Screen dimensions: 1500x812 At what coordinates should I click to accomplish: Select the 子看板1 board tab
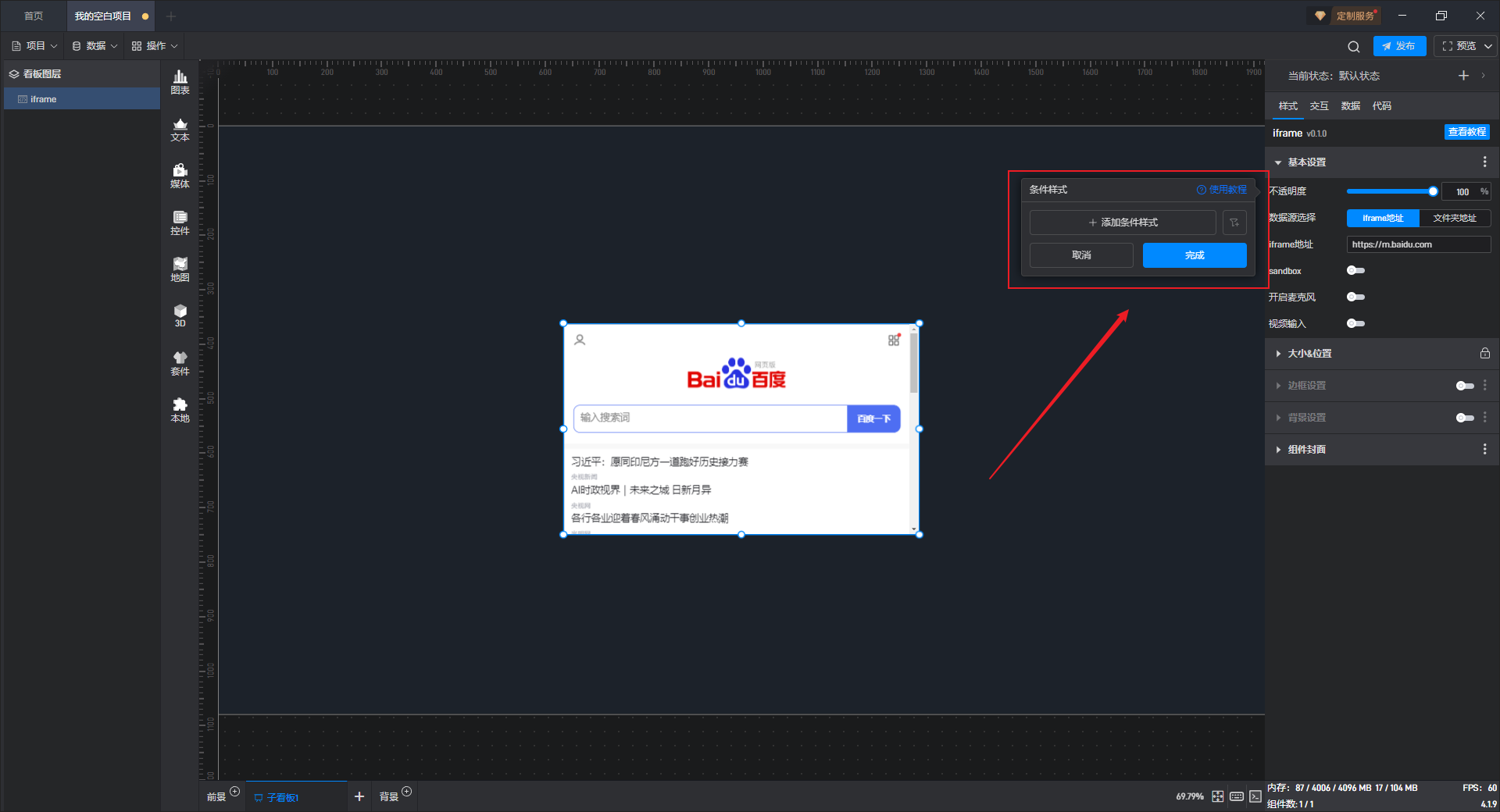[297, 796]
